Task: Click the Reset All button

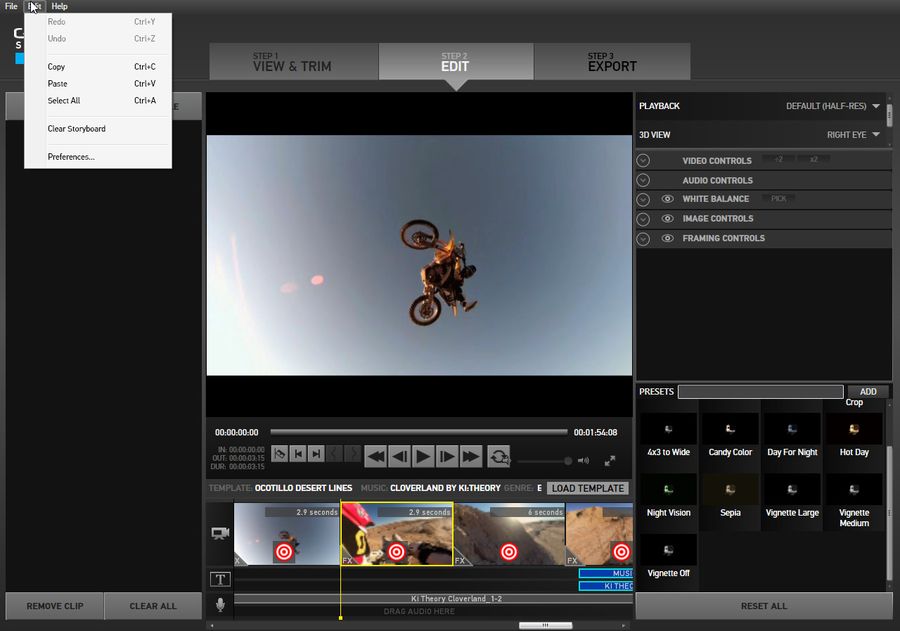Action: tap(763, 606)
